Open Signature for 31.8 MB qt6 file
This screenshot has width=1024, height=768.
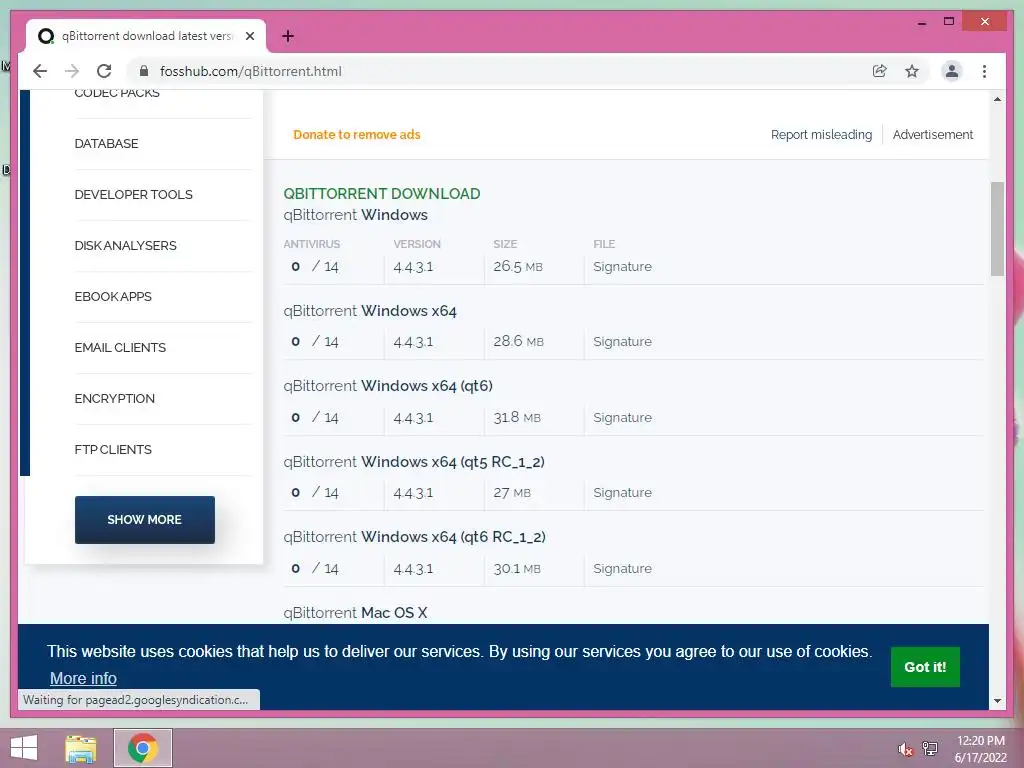[622, 417]
